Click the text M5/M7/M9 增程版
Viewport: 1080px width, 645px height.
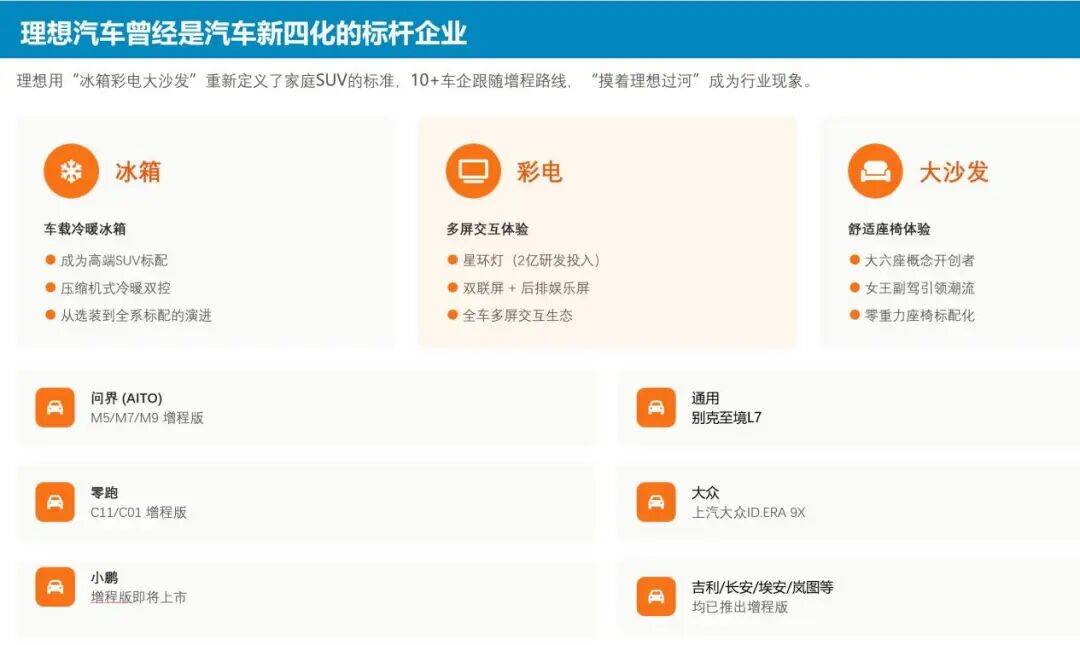click(x=147, y=418)
